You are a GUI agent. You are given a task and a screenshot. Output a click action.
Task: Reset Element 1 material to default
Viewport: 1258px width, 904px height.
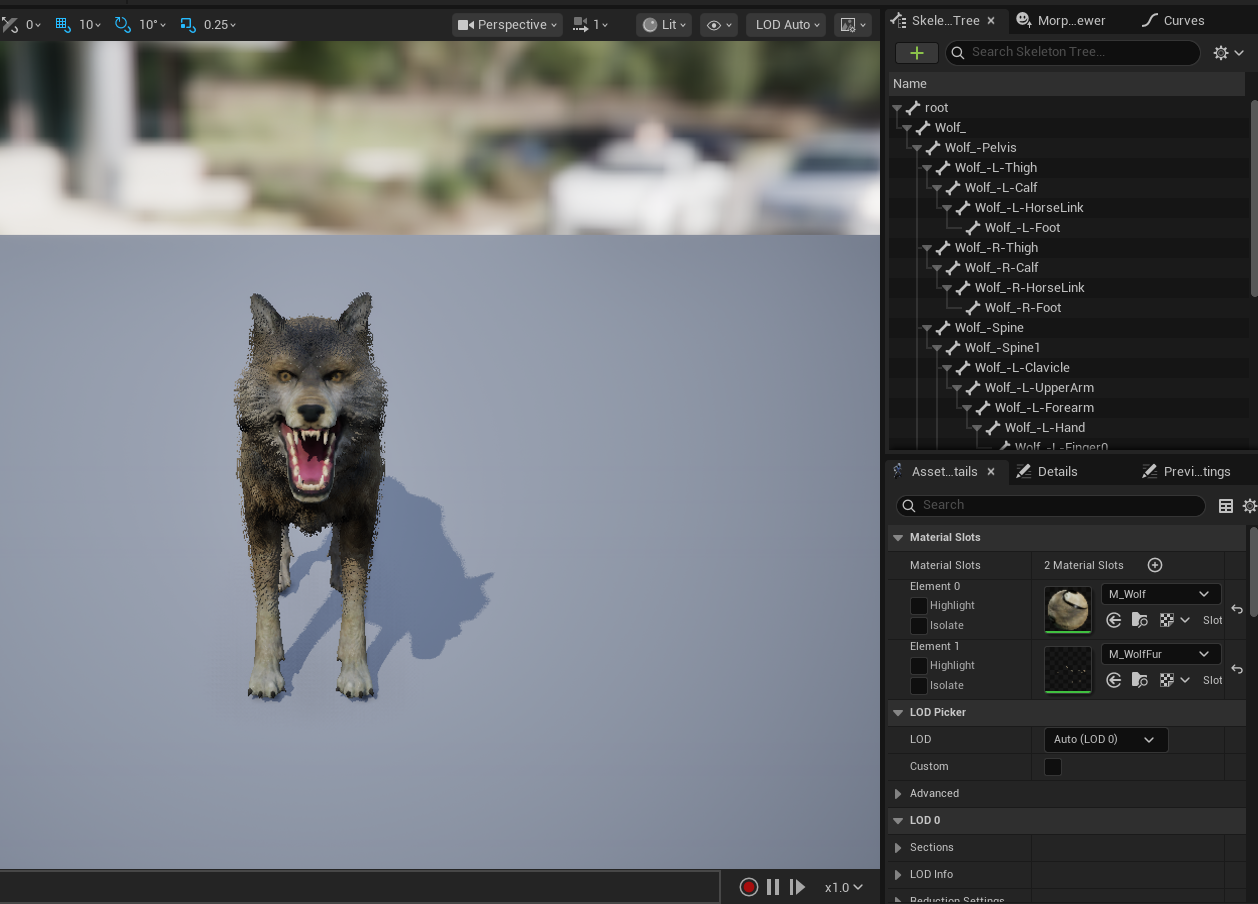[1237, 669]
